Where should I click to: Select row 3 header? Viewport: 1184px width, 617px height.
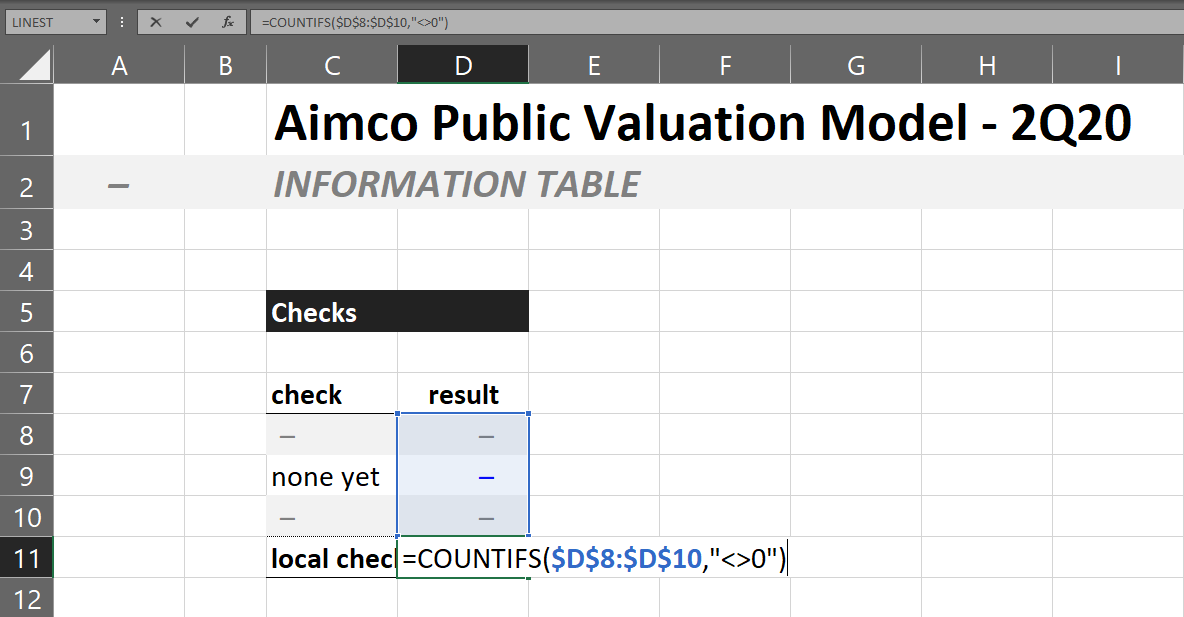[26, 230]
